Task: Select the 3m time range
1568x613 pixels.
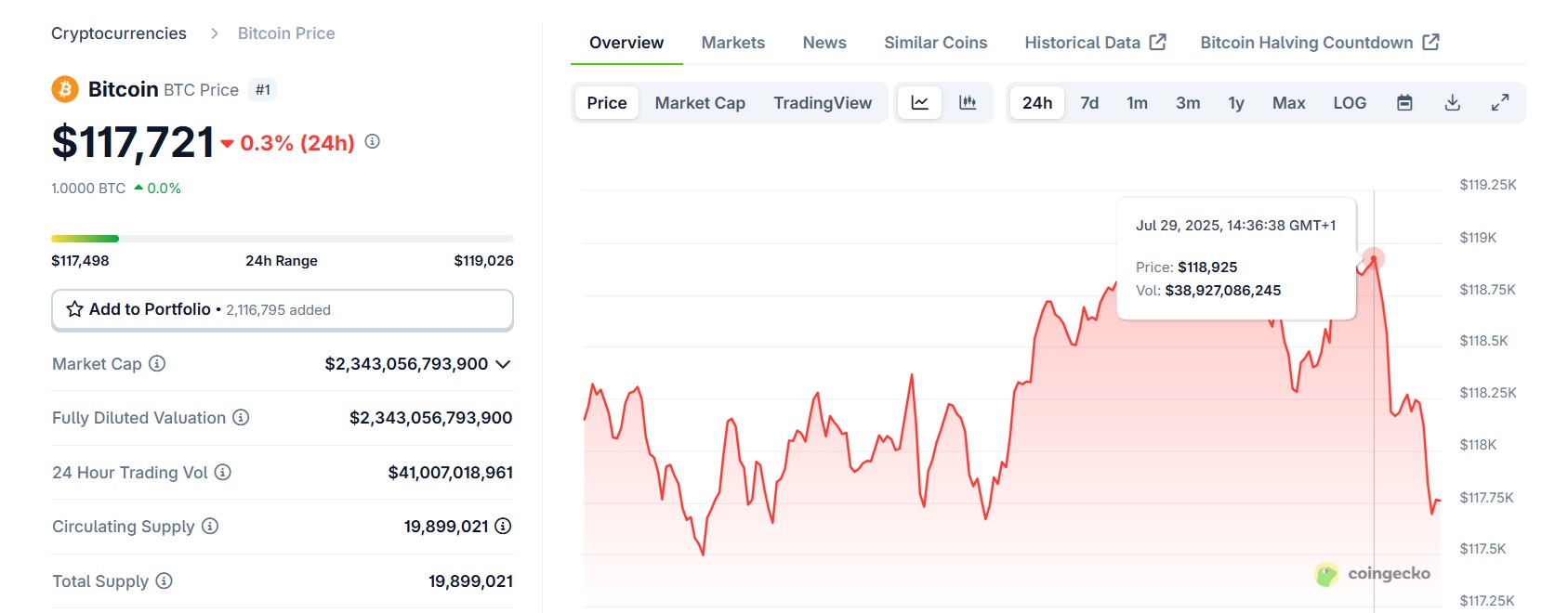Action: click(1188, 102)
